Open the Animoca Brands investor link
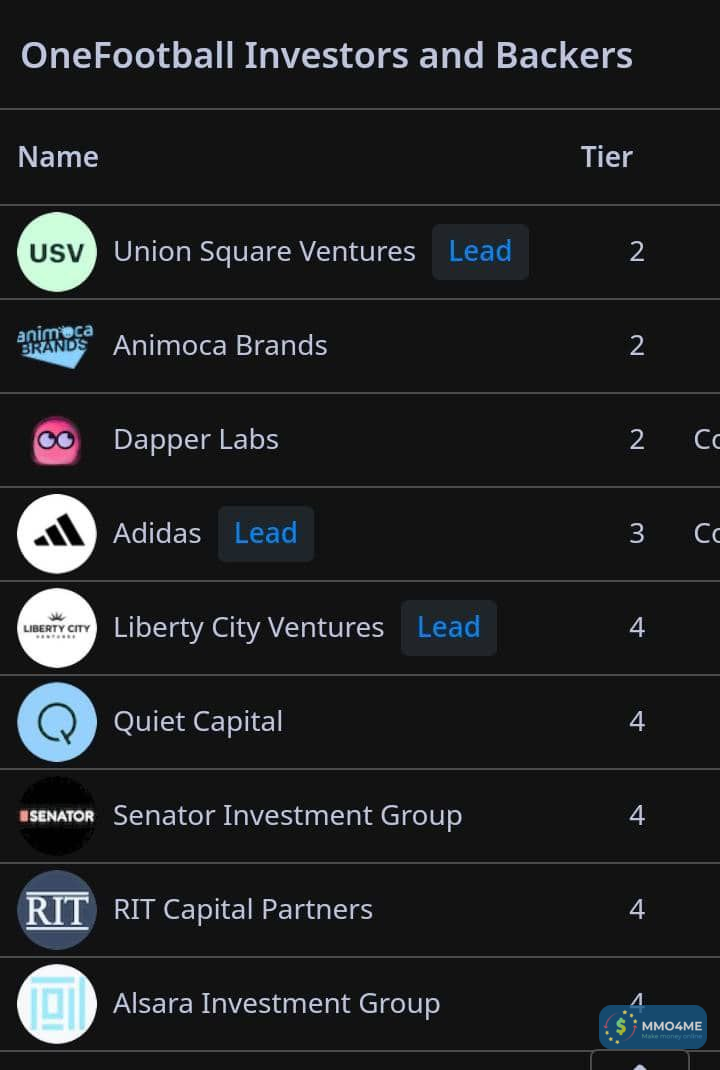 [220, 346]
